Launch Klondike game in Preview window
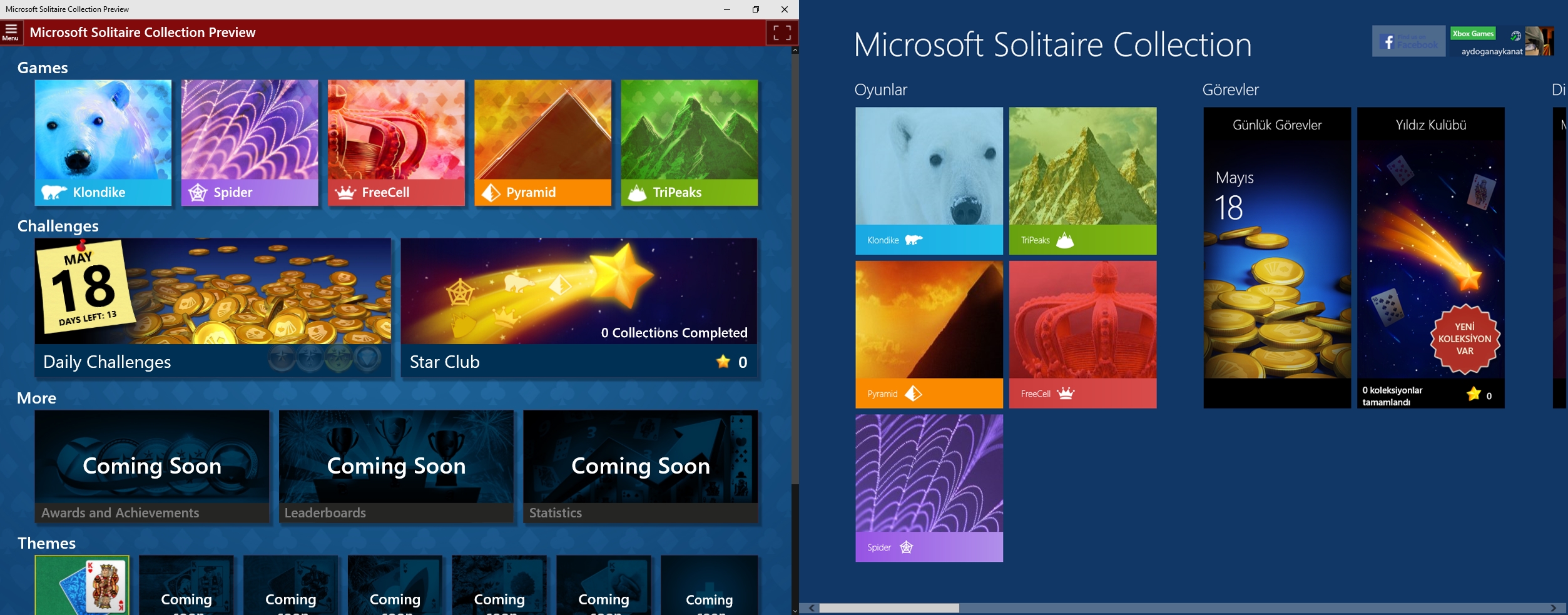Image resolution: width=1568 pixels, height=615 pixels. 103,143
